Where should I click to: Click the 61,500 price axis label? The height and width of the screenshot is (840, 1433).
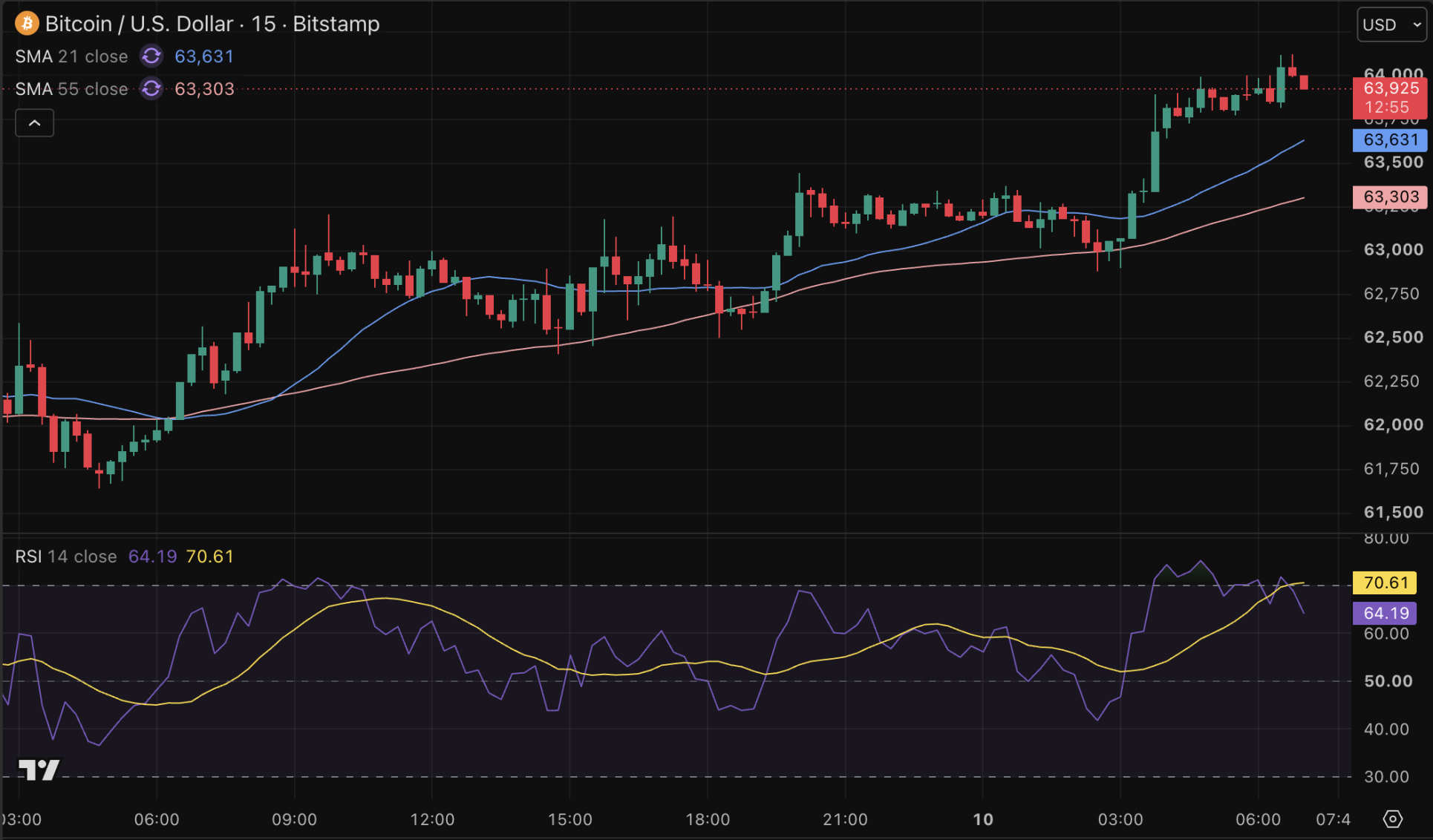click(x=1394, y=512)
